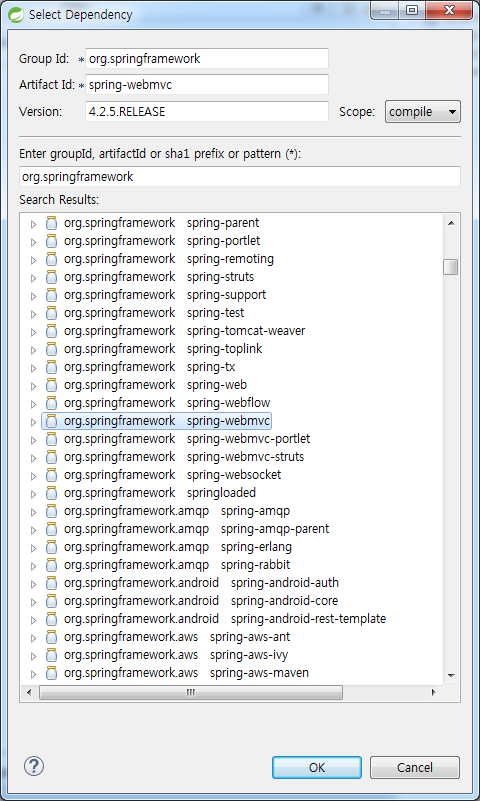Click the Group Id input field
The height and width of the screenshot is (801, 480).
coord(207,59)
